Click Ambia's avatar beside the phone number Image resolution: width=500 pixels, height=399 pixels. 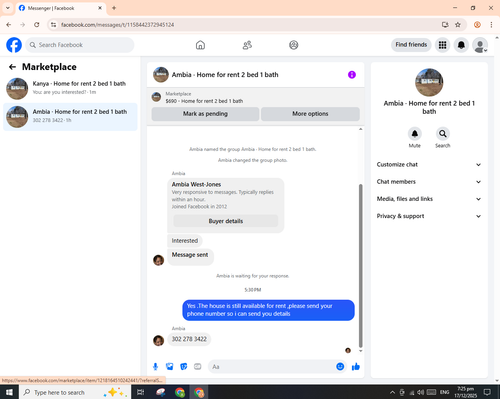pyautogui.click(x=158, y=340)
